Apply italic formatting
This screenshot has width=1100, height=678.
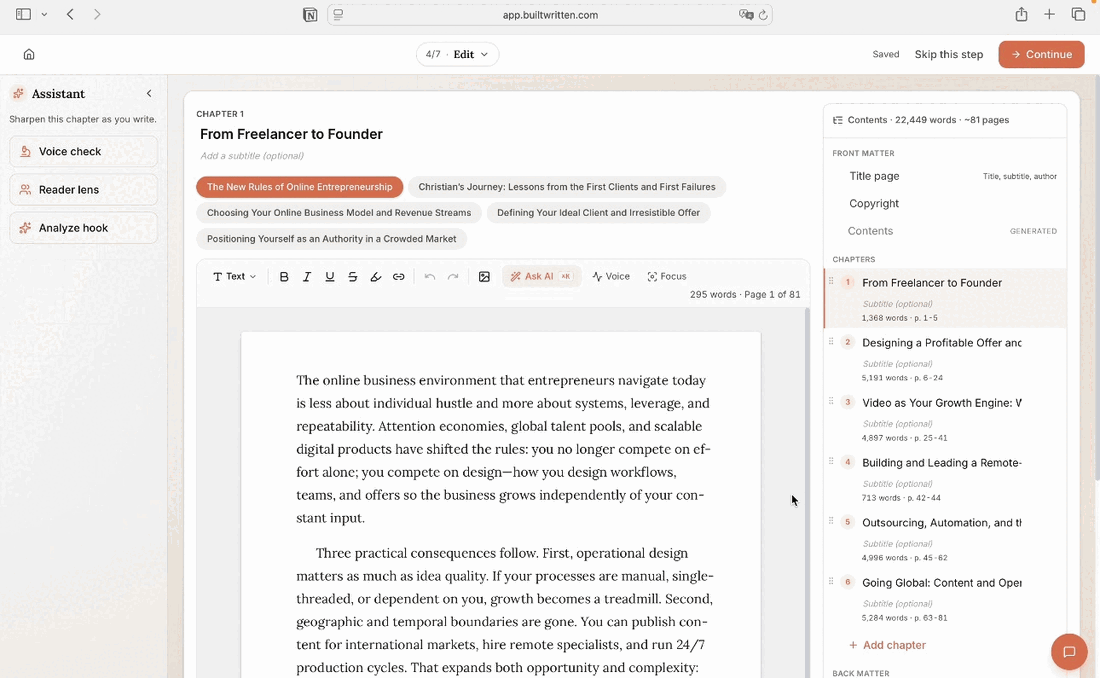[x=307, y=277]
